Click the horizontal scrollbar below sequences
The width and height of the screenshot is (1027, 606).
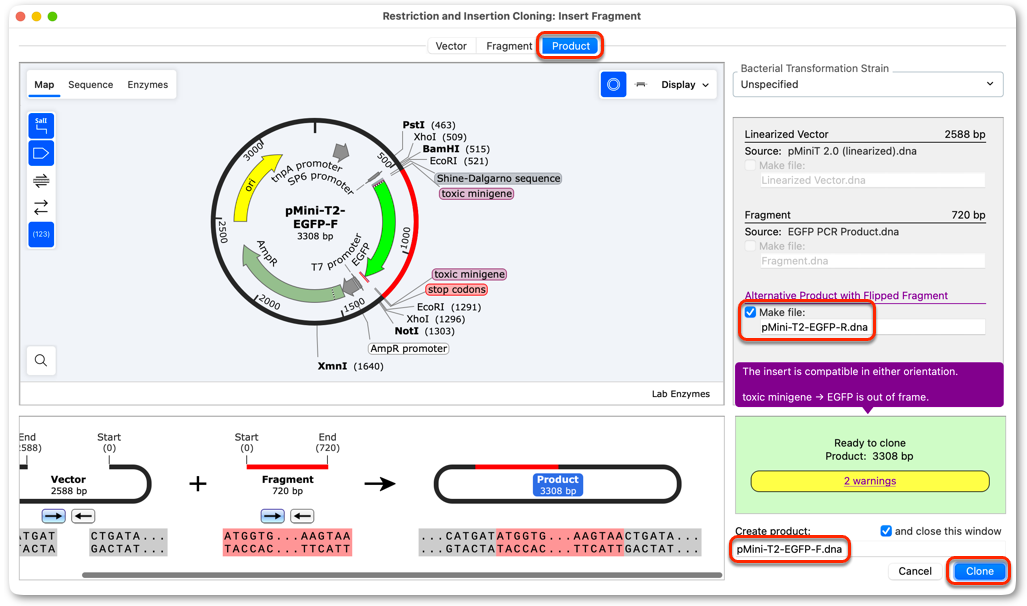pos(401,575)
